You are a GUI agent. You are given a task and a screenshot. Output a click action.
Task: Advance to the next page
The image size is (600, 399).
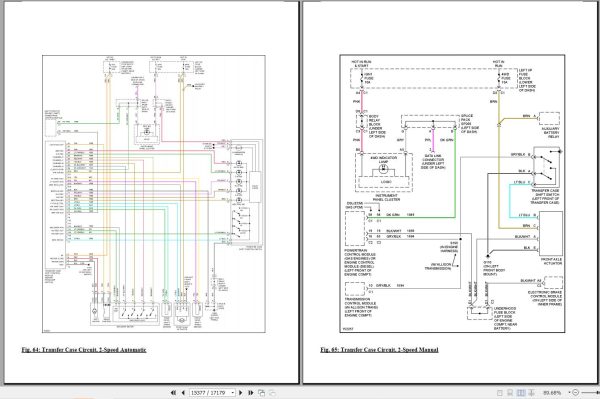241,392
